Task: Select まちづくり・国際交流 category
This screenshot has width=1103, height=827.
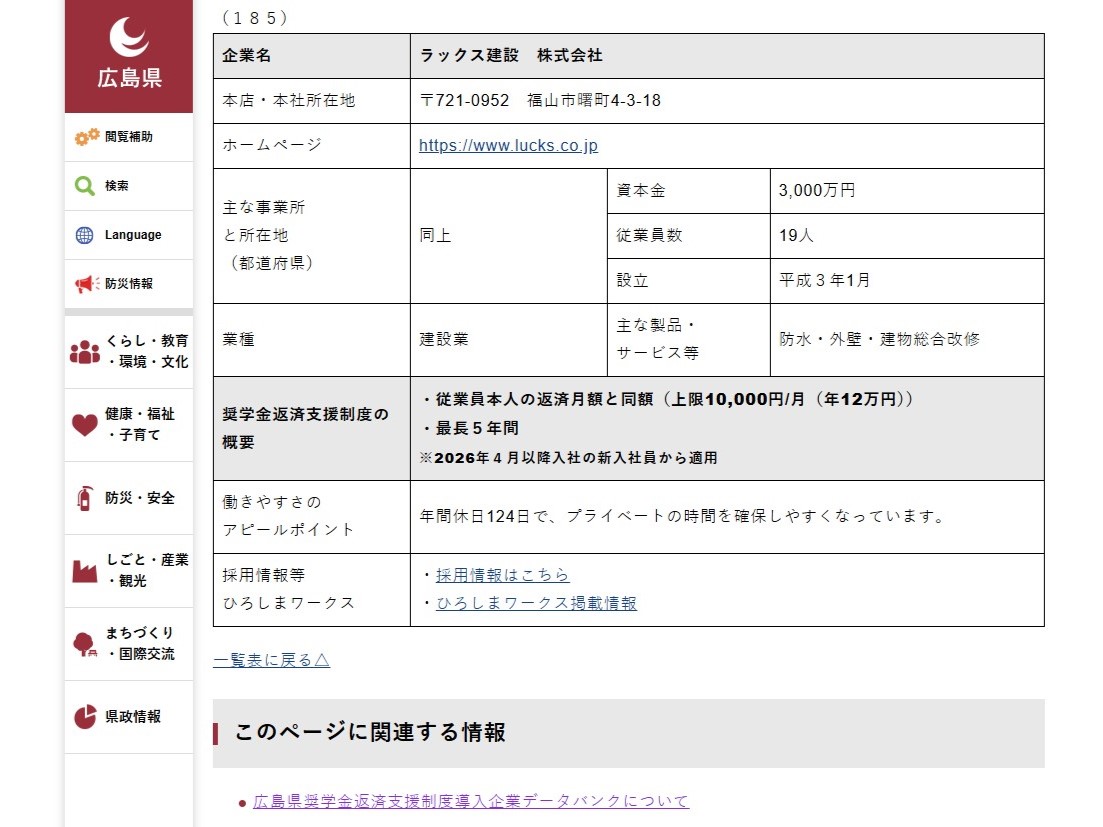Action: click(129, 644)
